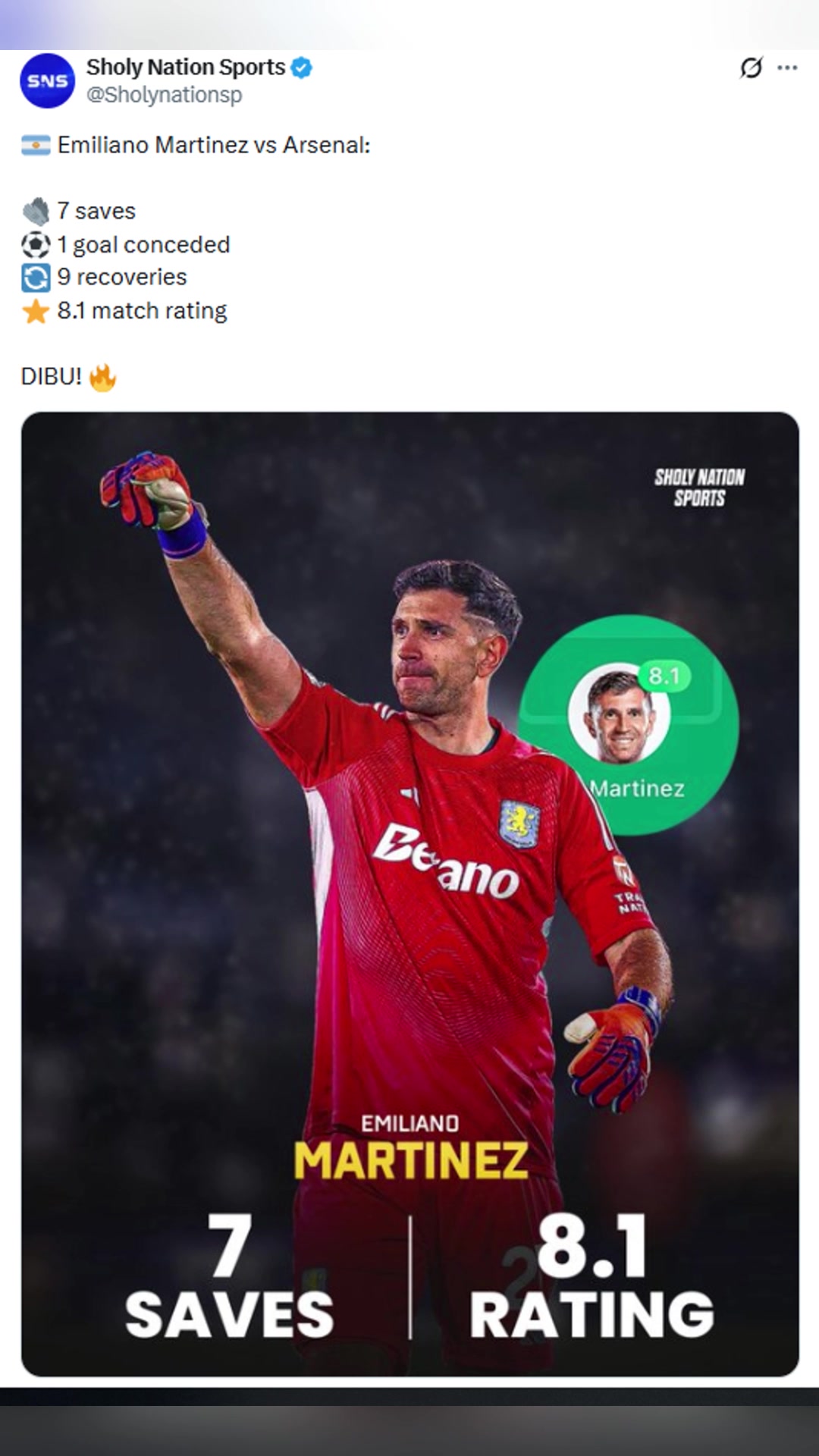Click the green 8.1 rating badge
This screenshot has height=1456, width=819.
pos(664,675)
